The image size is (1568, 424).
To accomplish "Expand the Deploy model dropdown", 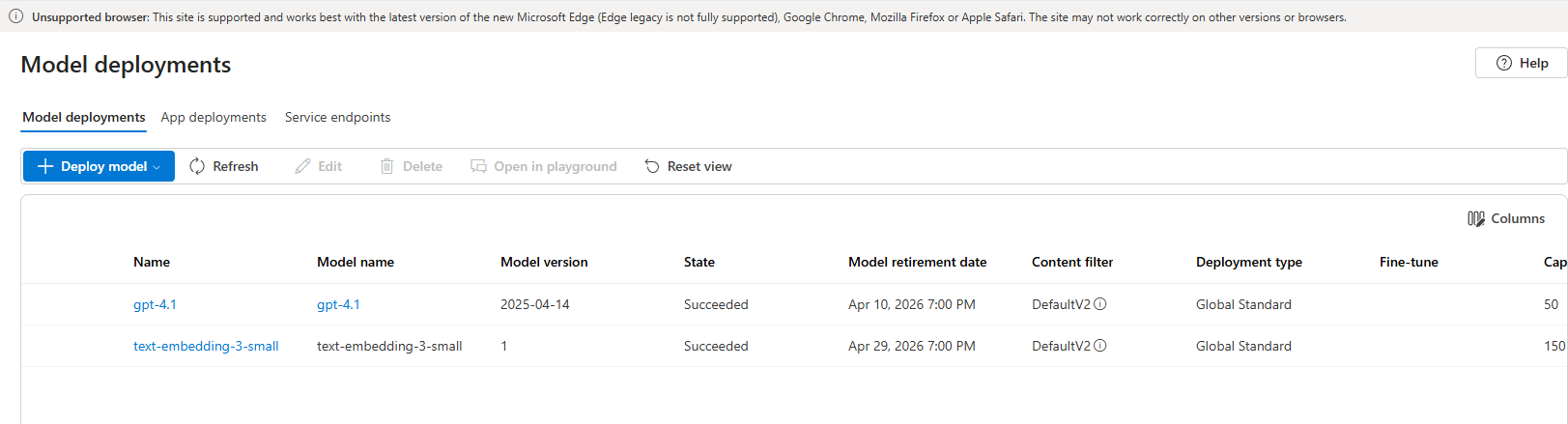I will [x=157, y=167].
